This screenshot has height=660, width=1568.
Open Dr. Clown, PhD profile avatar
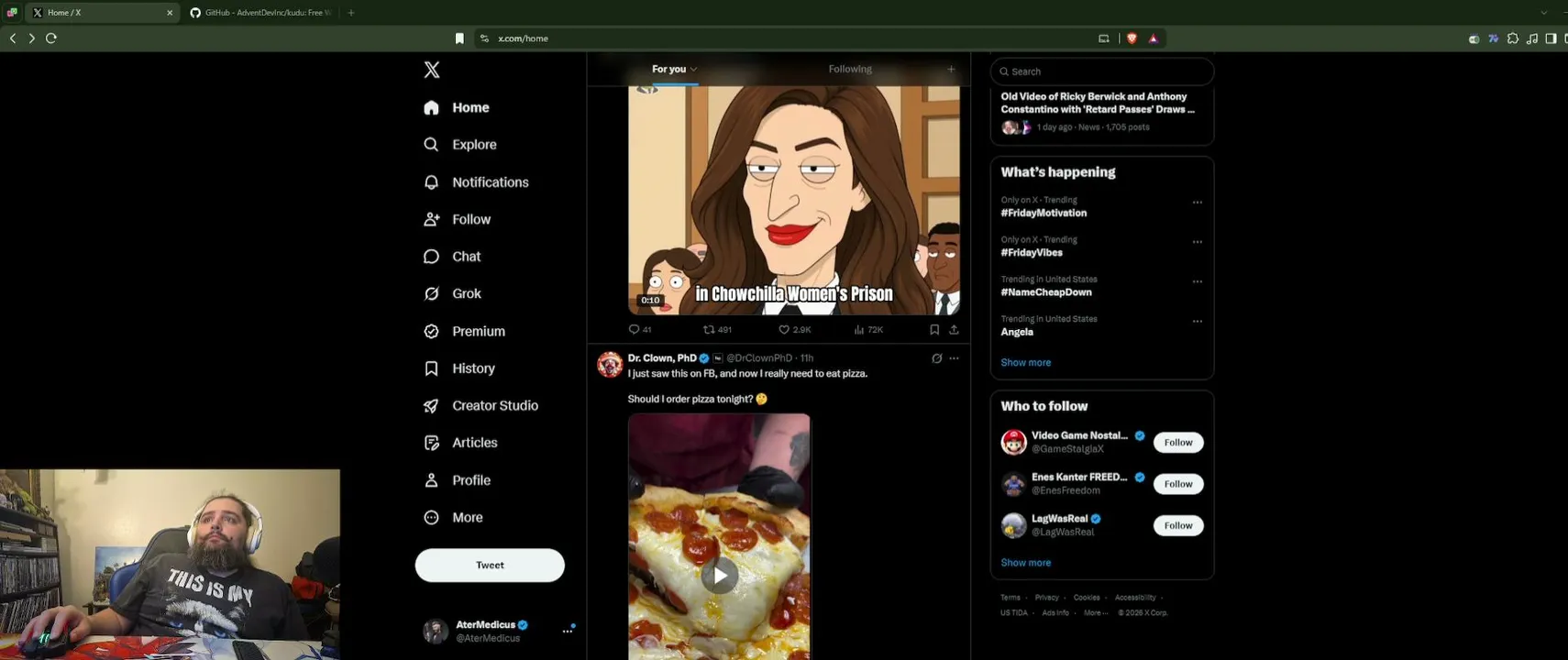[x=610, y=364]
